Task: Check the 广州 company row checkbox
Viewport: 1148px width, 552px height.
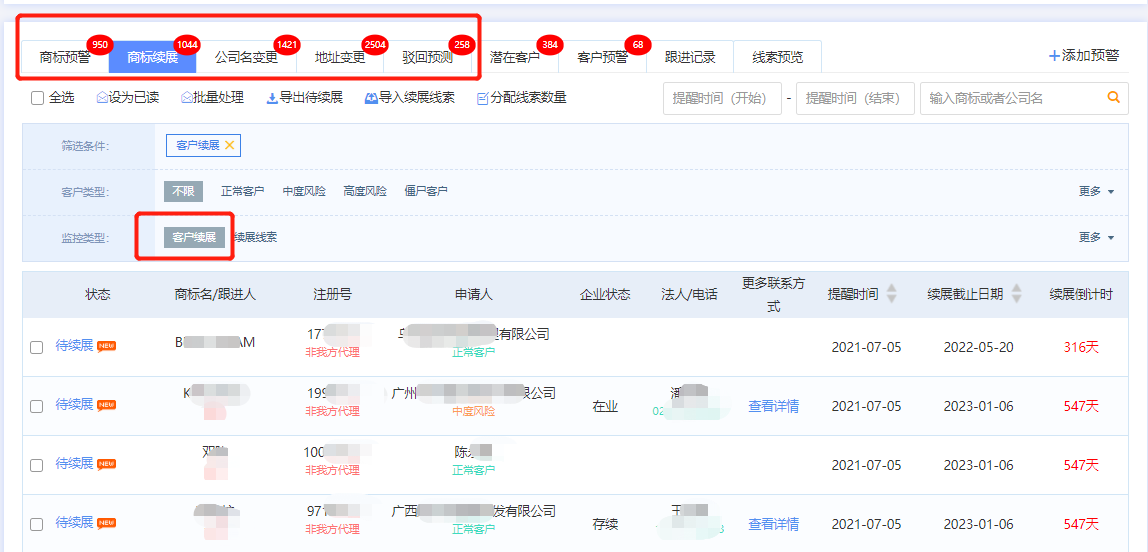Action: click(37, 406)
